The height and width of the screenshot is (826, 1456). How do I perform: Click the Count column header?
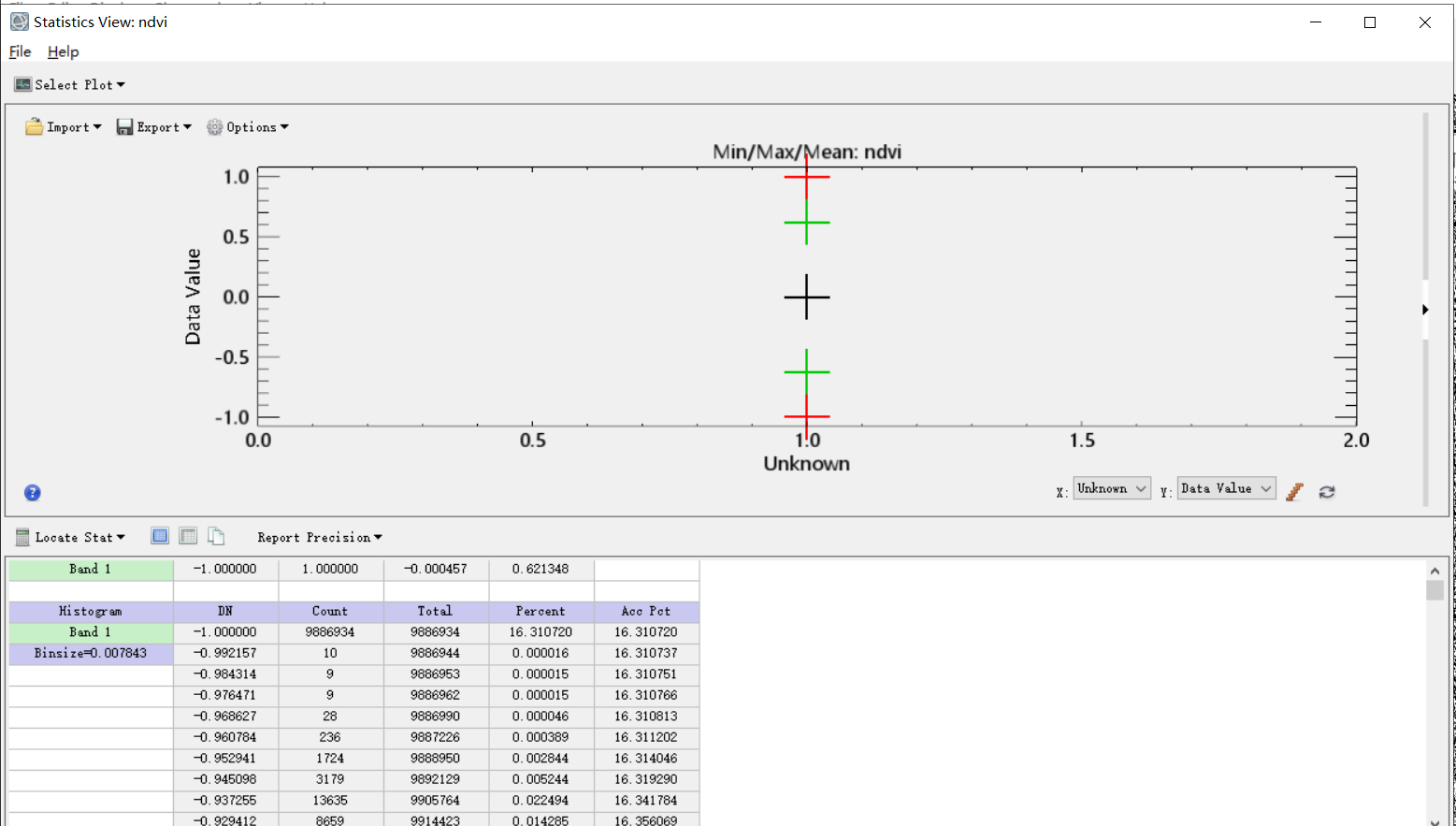coord(330,611)
